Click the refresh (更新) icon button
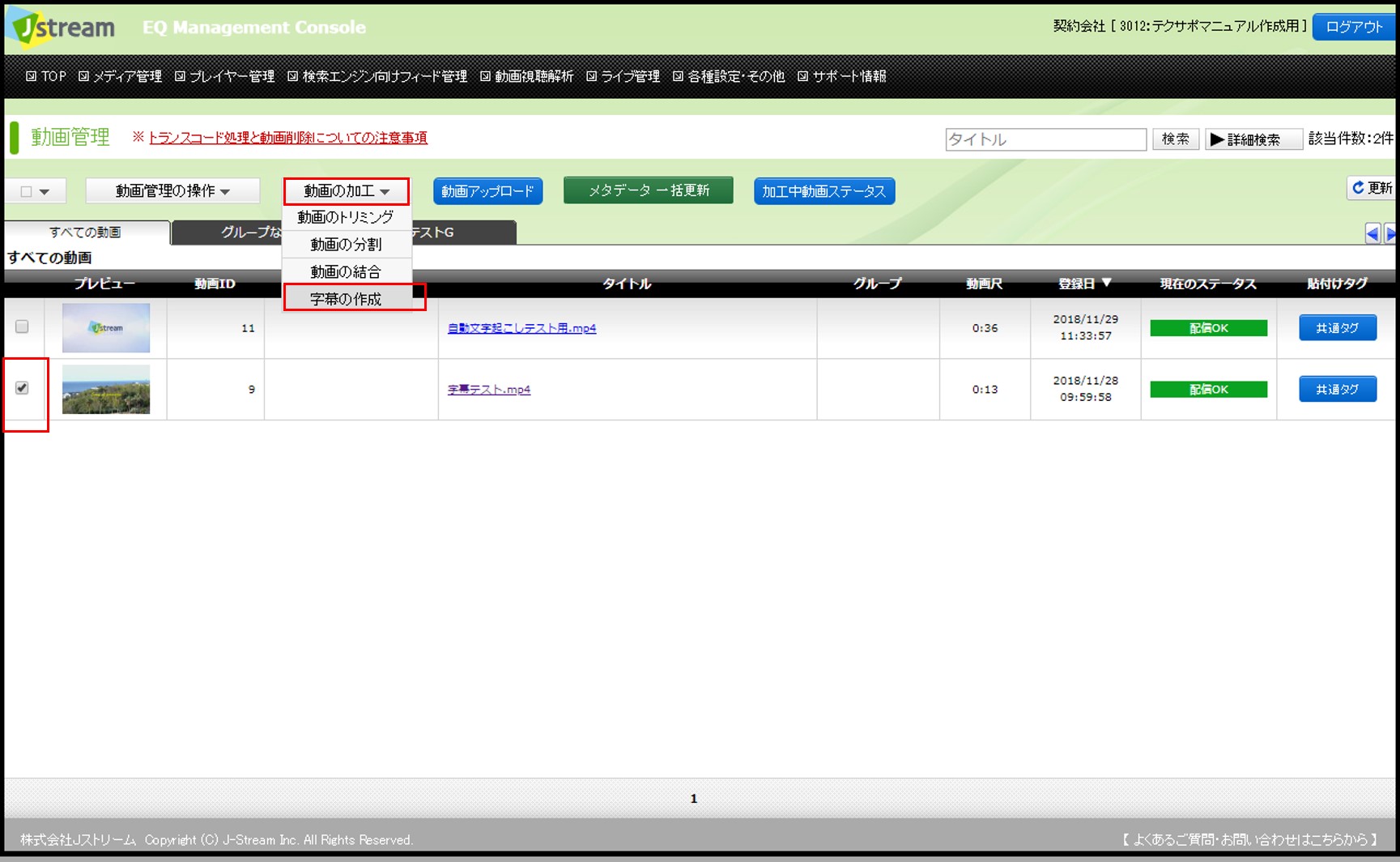Viewport: 1400px width, 862px height. coord(1371,188)
